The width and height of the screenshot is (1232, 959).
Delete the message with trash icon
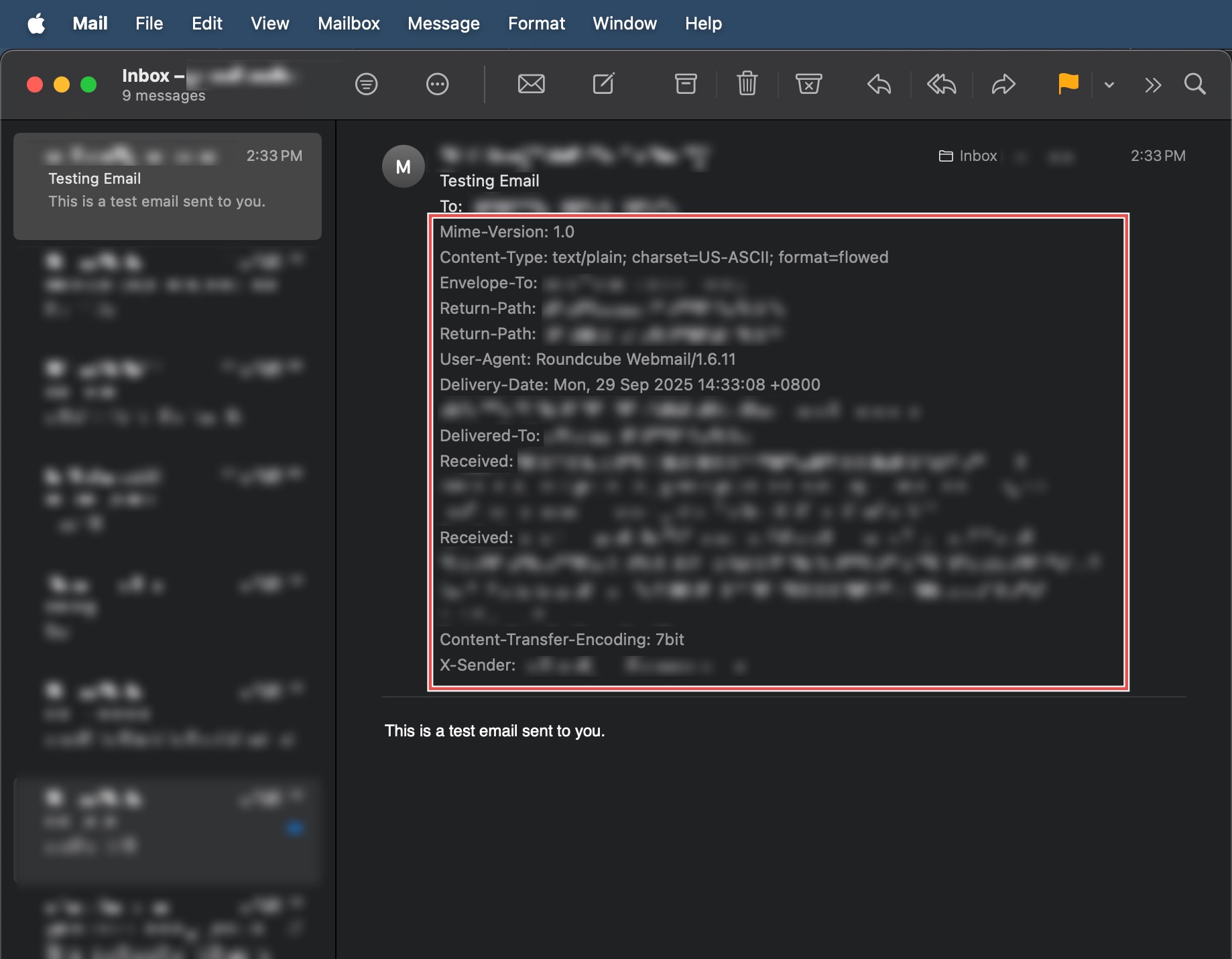point(747,84)
